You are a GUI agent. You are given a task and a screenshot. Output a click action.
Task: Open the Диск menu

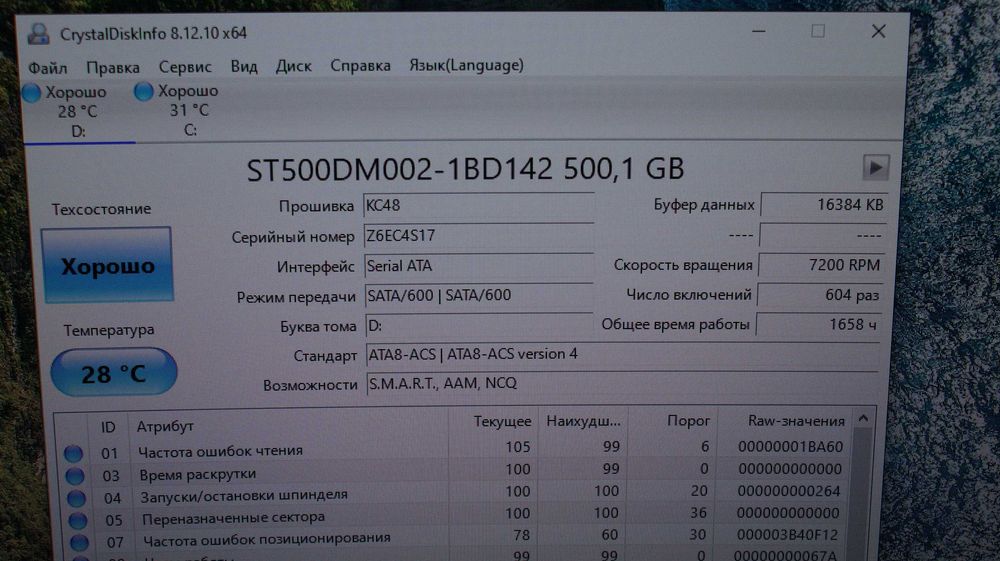293,66
